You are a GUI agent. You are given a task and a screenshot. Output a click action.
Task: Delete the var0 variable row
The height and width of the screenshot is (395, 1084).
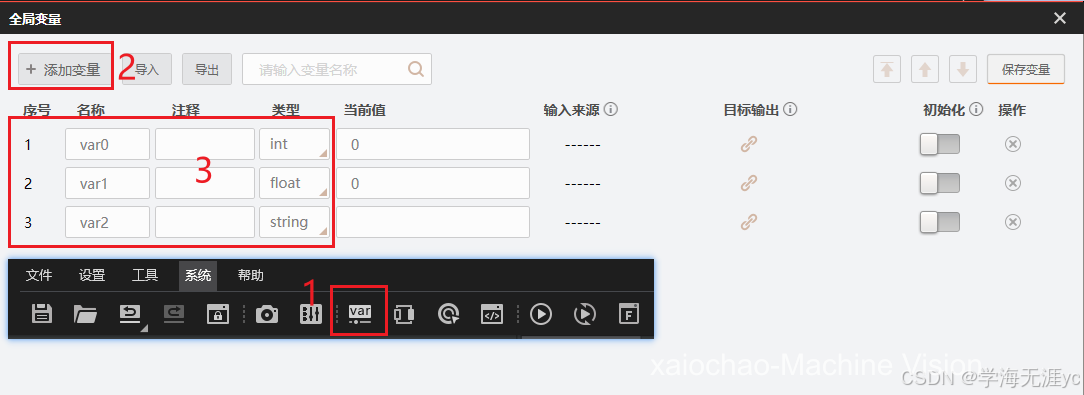coord(1012,144)
